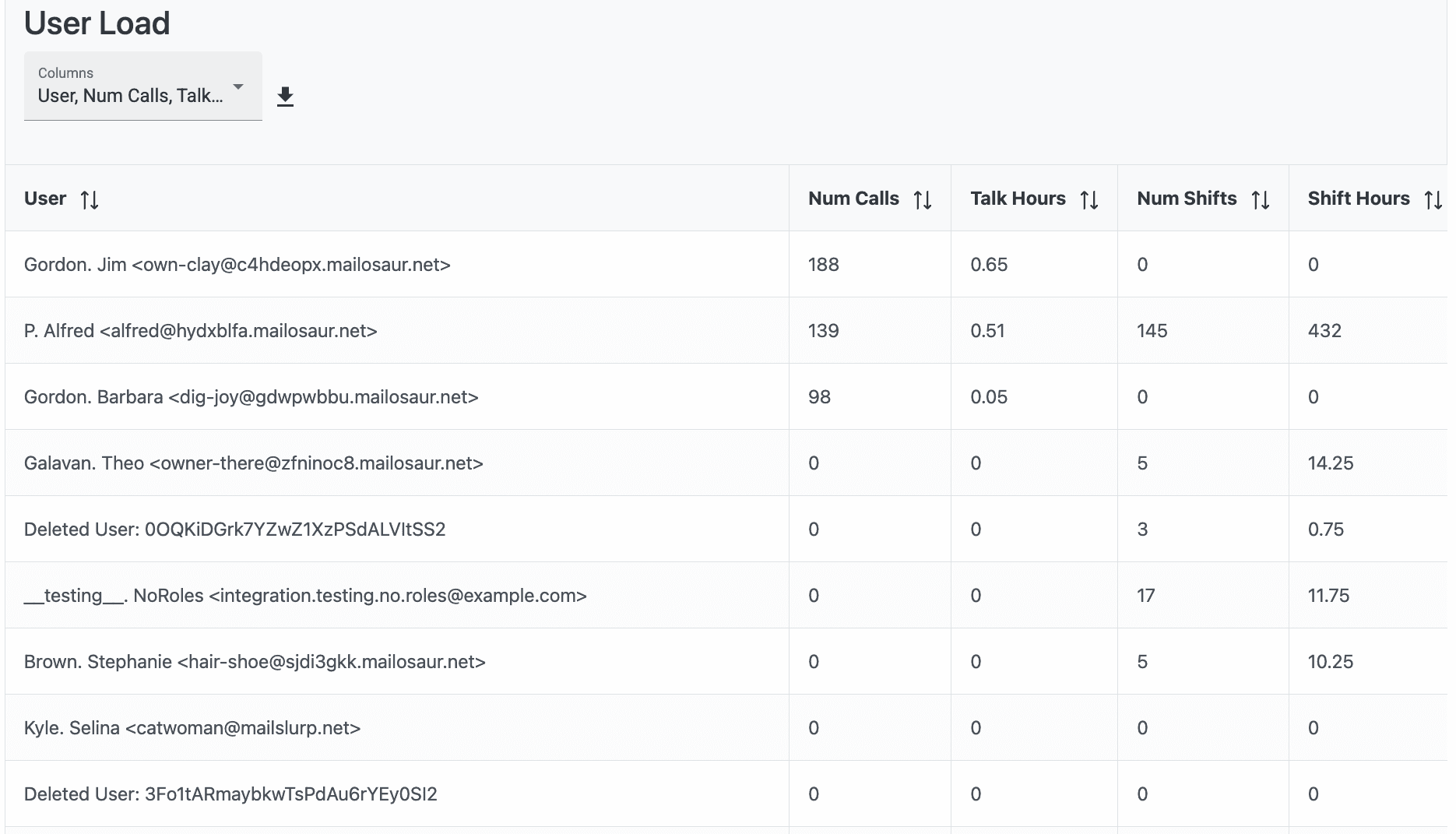Viewport: 1456px width, 834px height.
Task: Click Num Shifts value 3
Action: (x=1142, y=530)
